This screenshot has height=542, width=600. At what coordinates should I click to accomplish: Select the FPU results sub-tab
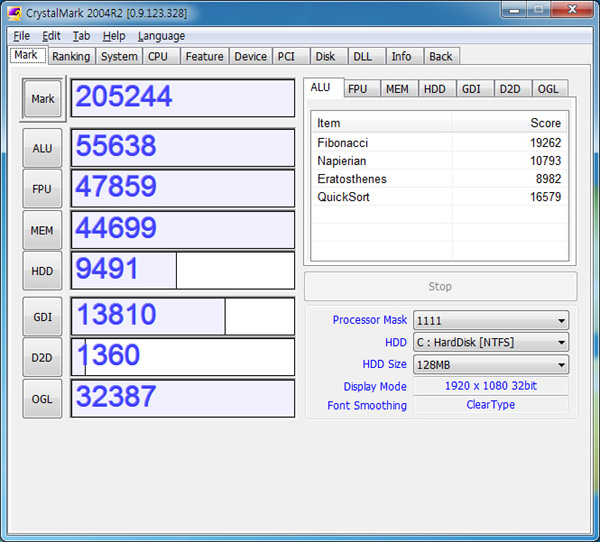pos(362,89)
